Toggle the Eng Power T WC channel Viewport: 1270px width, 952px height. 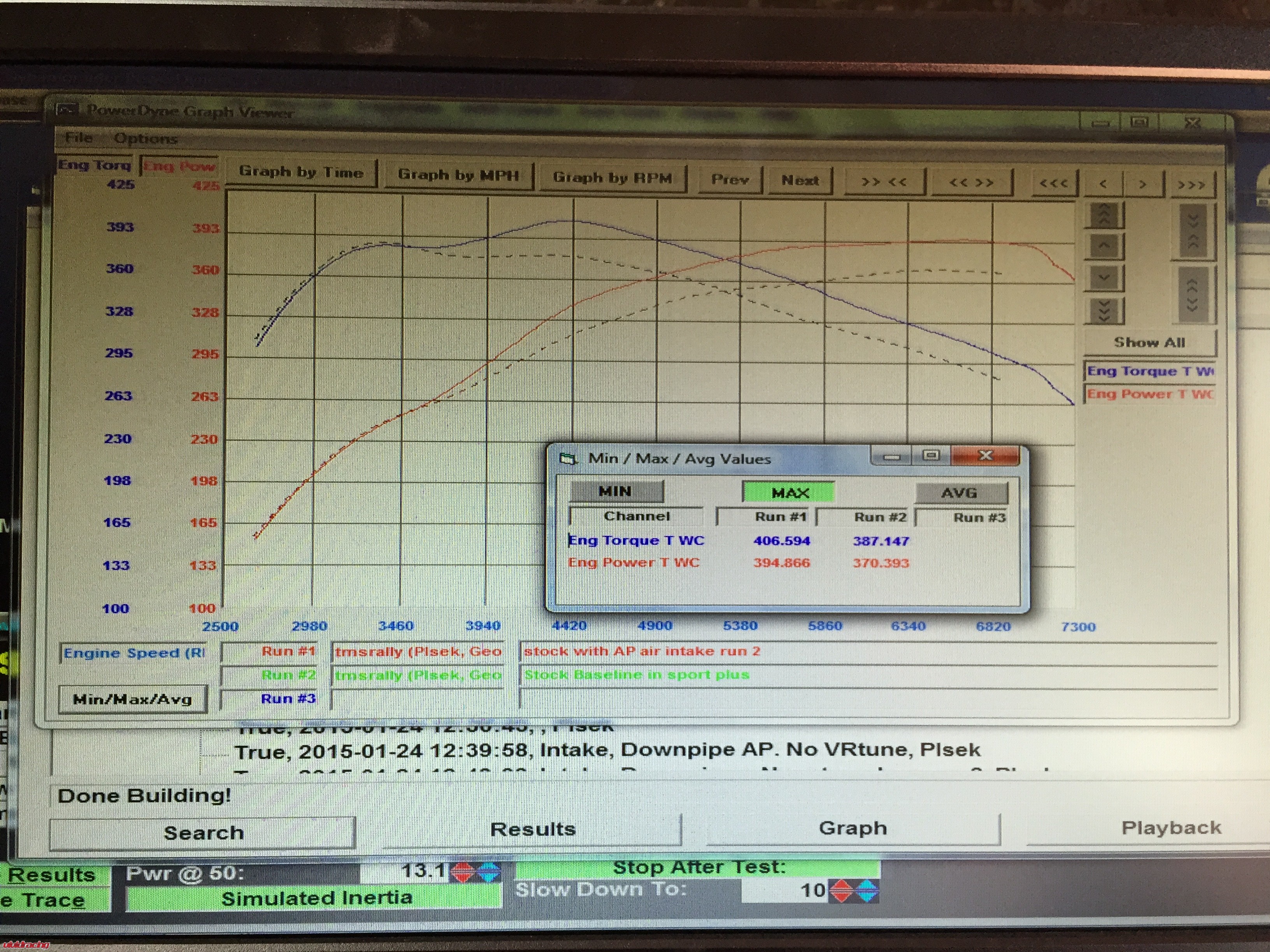(1149, 394)
